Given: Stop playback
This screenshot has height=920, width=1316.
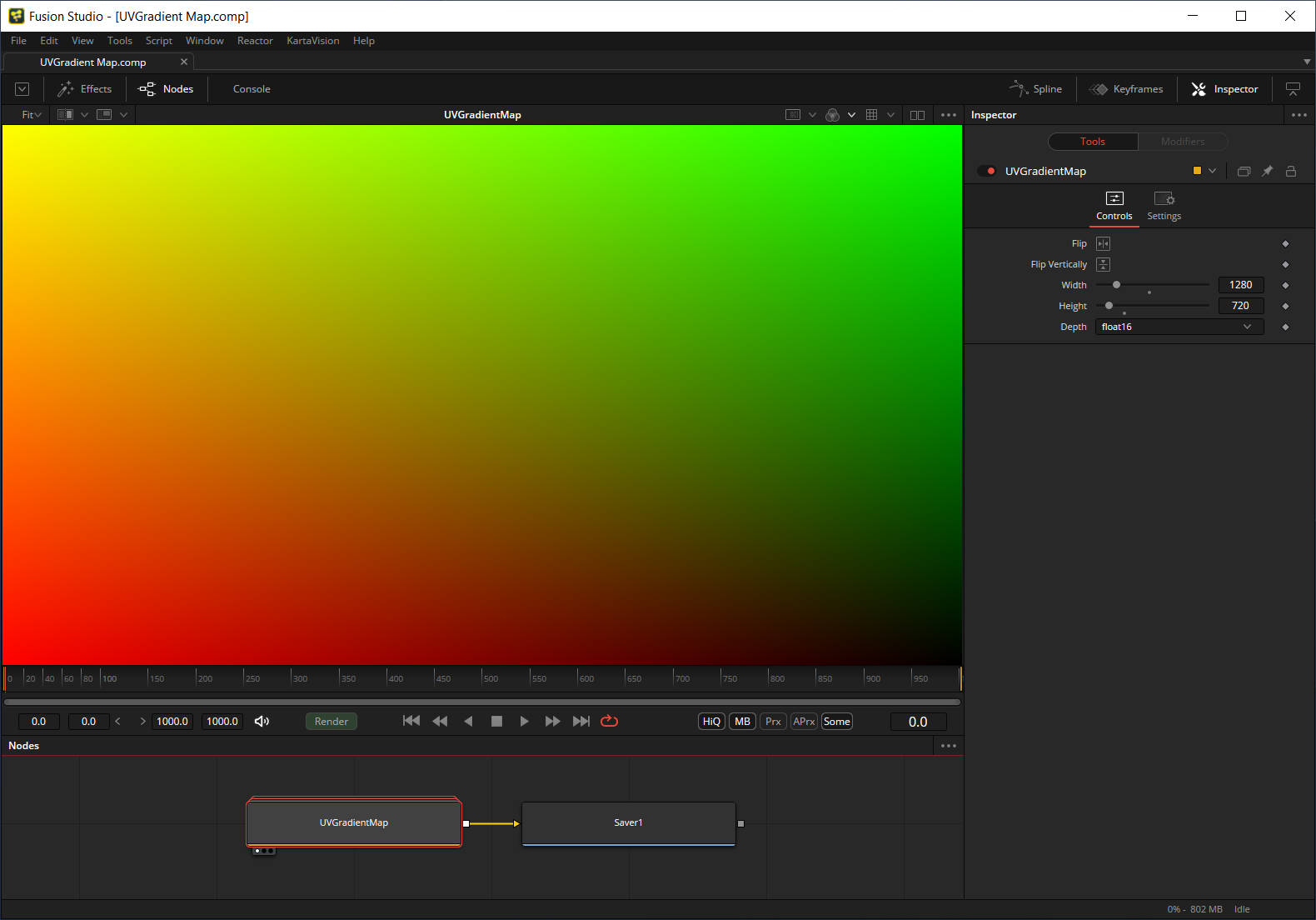Looking at the screenshot, I should coord(496,722).
